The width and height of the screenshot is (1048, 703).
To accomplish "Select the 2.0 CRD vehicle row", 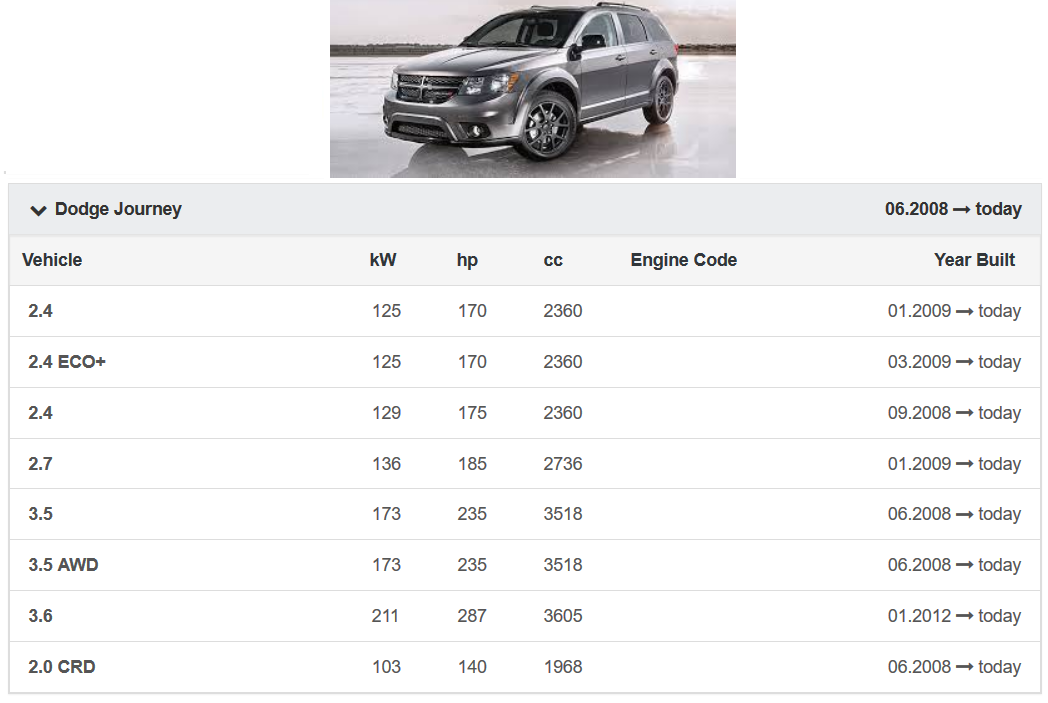I will pyautogui.click(x=62, y=667).
